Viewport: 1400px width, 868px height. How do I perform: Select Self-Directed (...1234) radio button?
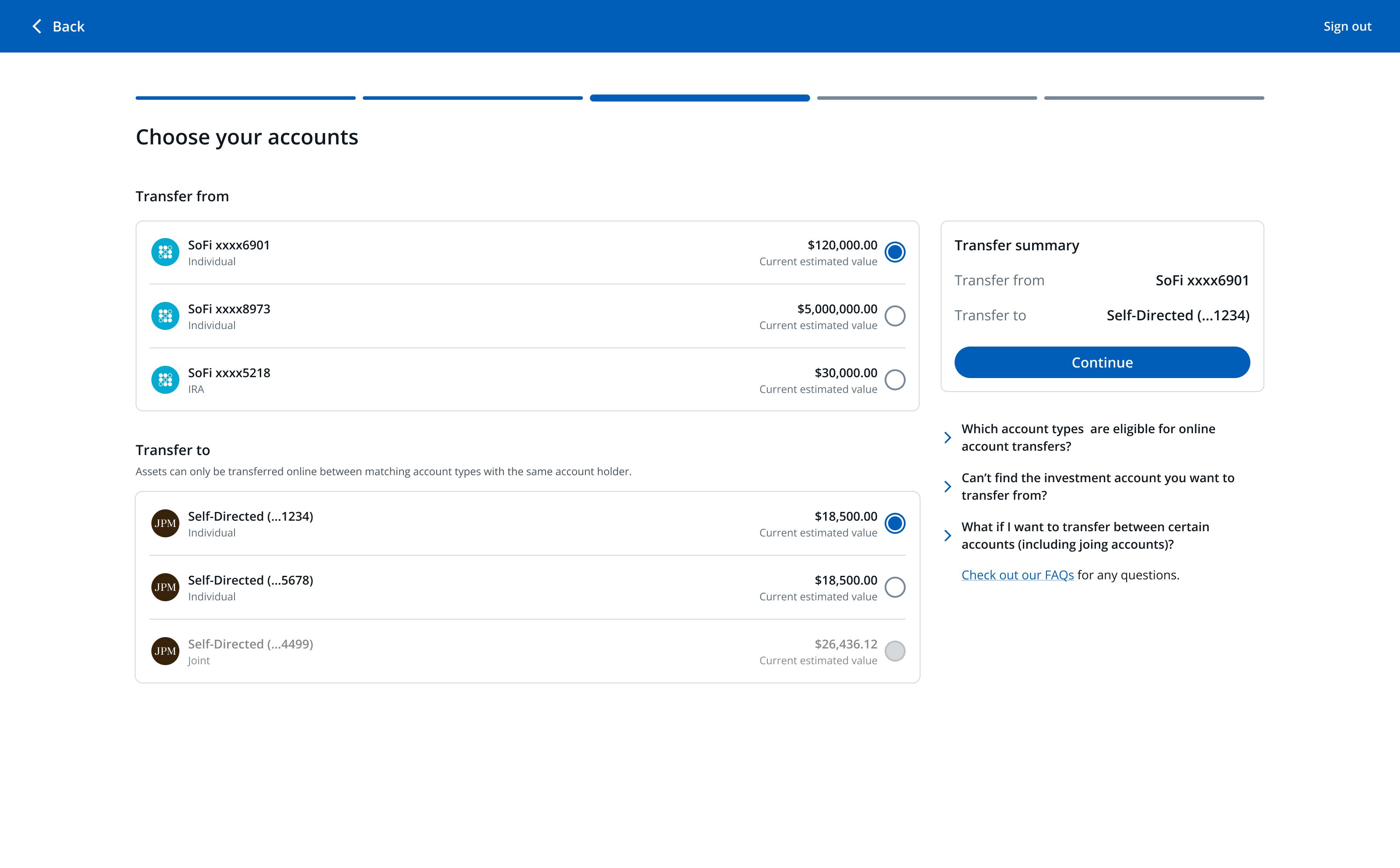click(x=895, y=523)
